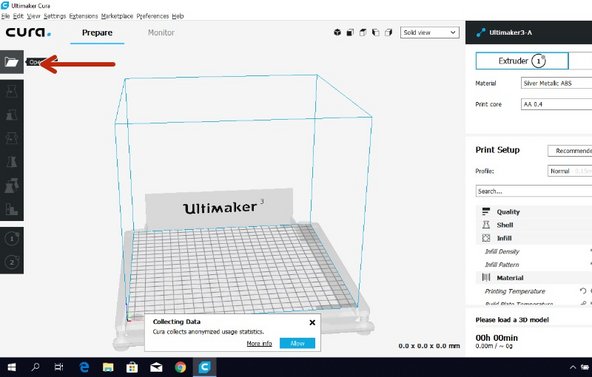
Task: Open the Edit menu
Action: [x=18, y=16]
